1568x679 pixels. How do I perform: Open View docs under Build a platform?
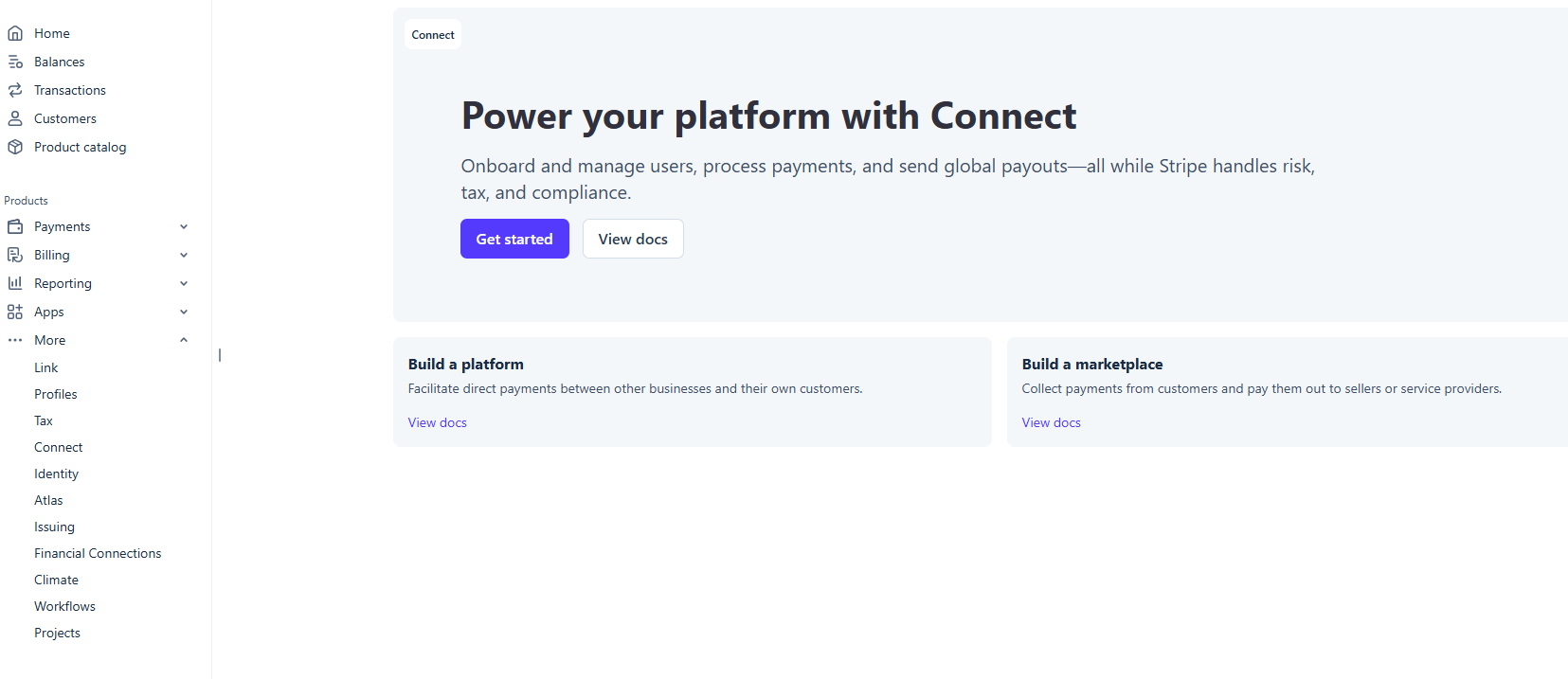coord(438,422)
